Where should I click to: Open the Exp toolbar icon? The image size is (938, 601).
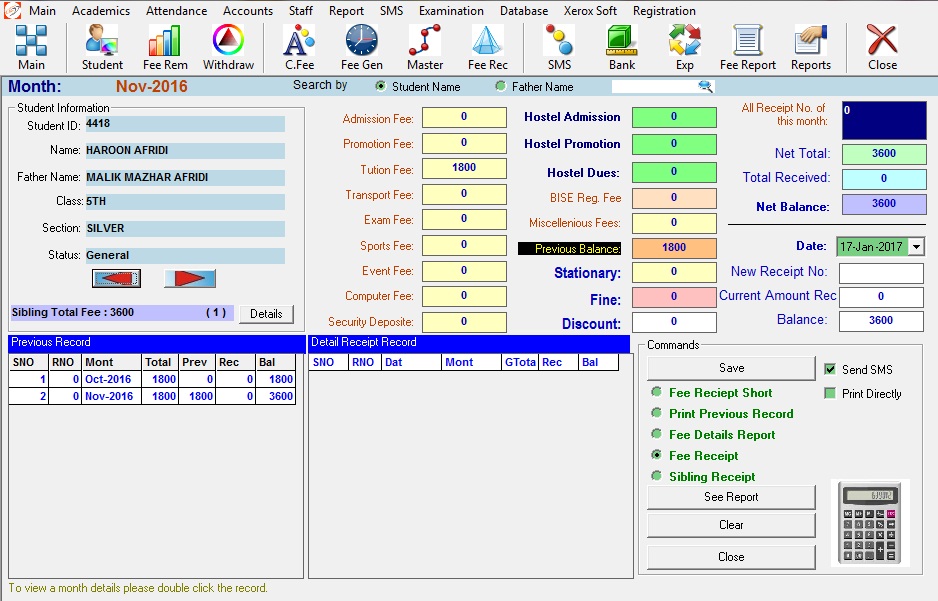685,47
